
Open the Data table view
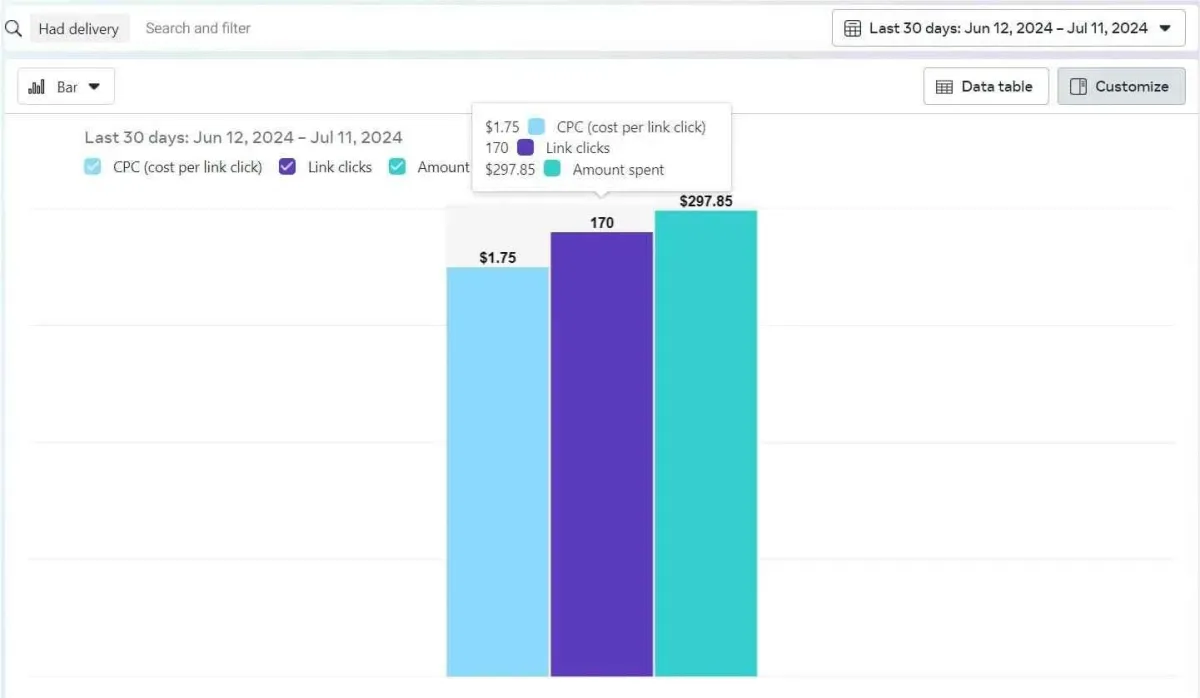pos(985,87)
